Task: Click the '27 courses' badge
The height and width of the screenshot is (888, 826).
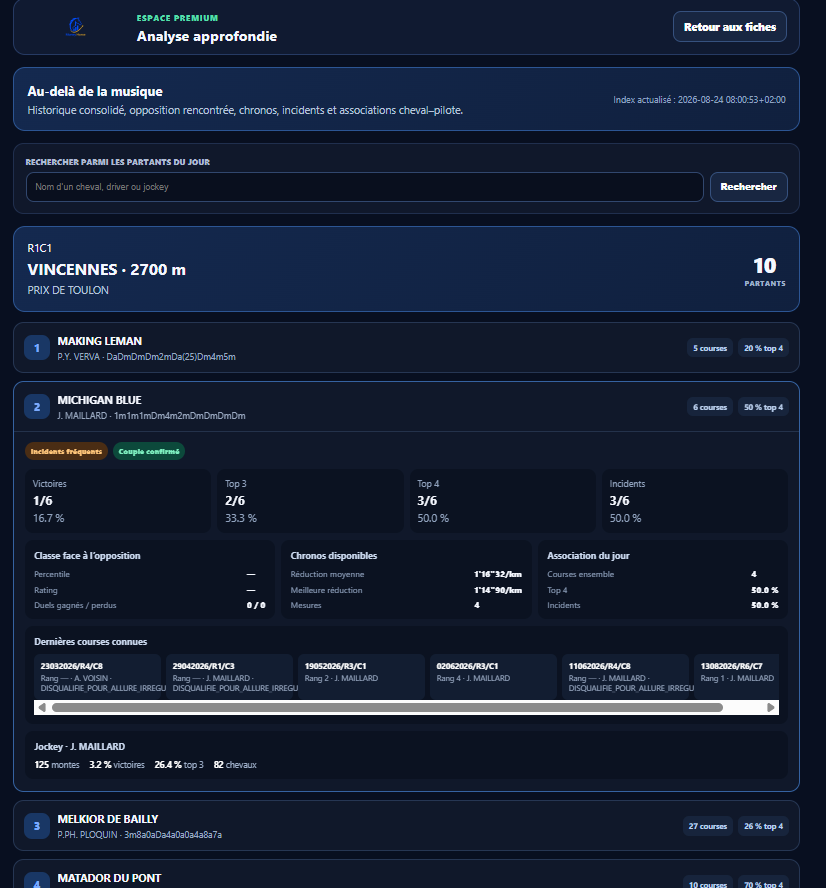Action: click(708, 826)
